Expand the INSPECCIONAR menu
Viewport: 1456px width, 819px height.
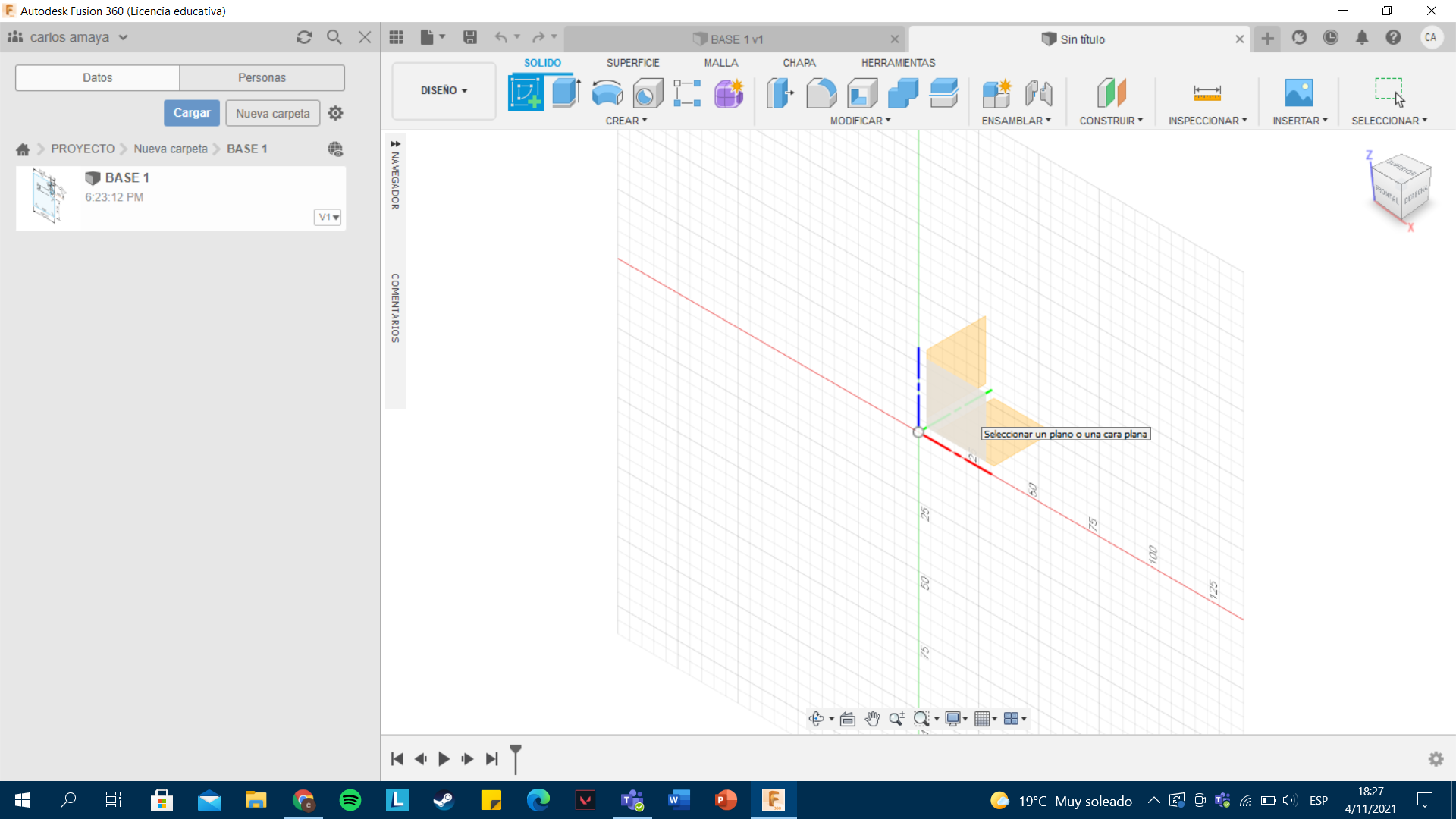click(1207, 121)
